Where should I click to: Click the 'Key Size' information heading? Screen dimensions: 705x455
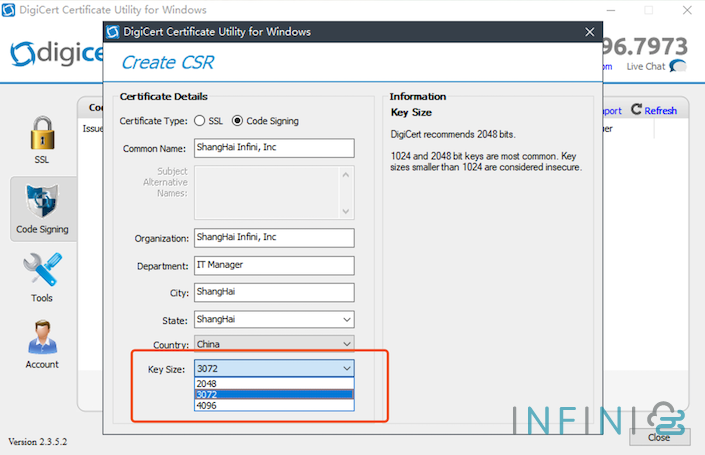click(411, 112)
